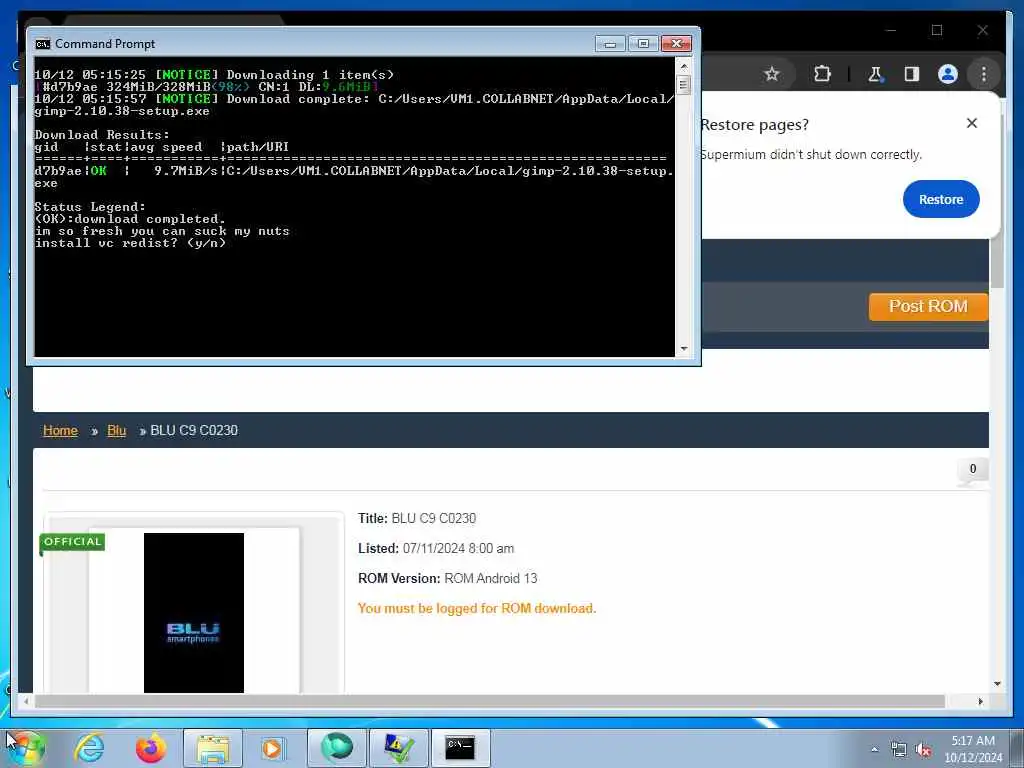Click Command Prompt scrollbar down arrow
Viewport: 1024px width, 768px height.
point(684,349)
